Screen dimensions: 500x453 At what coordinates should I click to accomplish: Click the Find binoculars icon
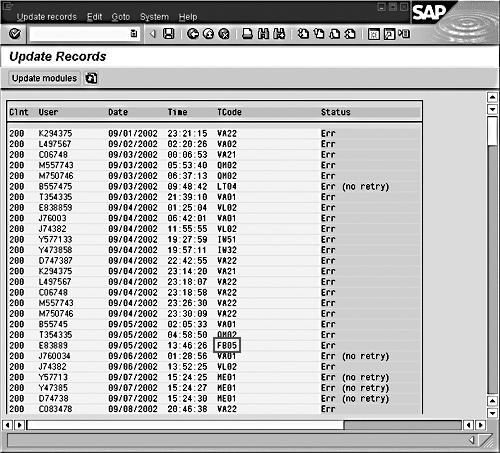click(263, 34)
